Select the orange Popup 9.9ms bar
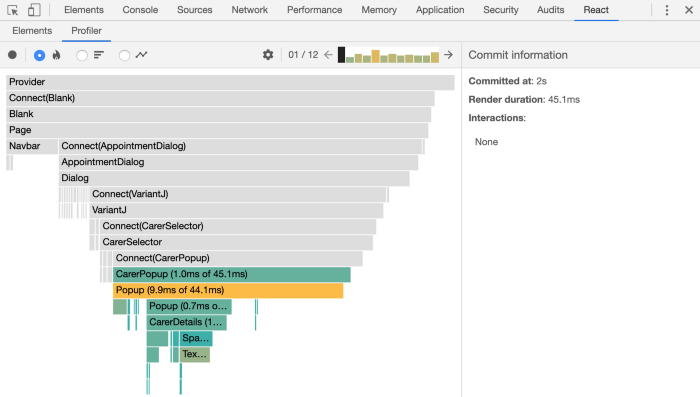The image size is (700, 397). point(228,291)
